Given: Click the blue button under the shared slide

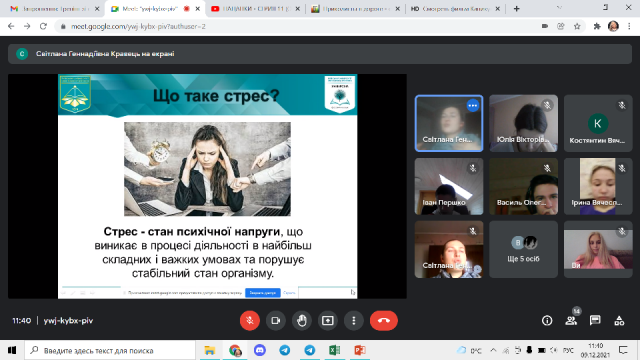Looking at the screenshot, I should click(263, 293).
